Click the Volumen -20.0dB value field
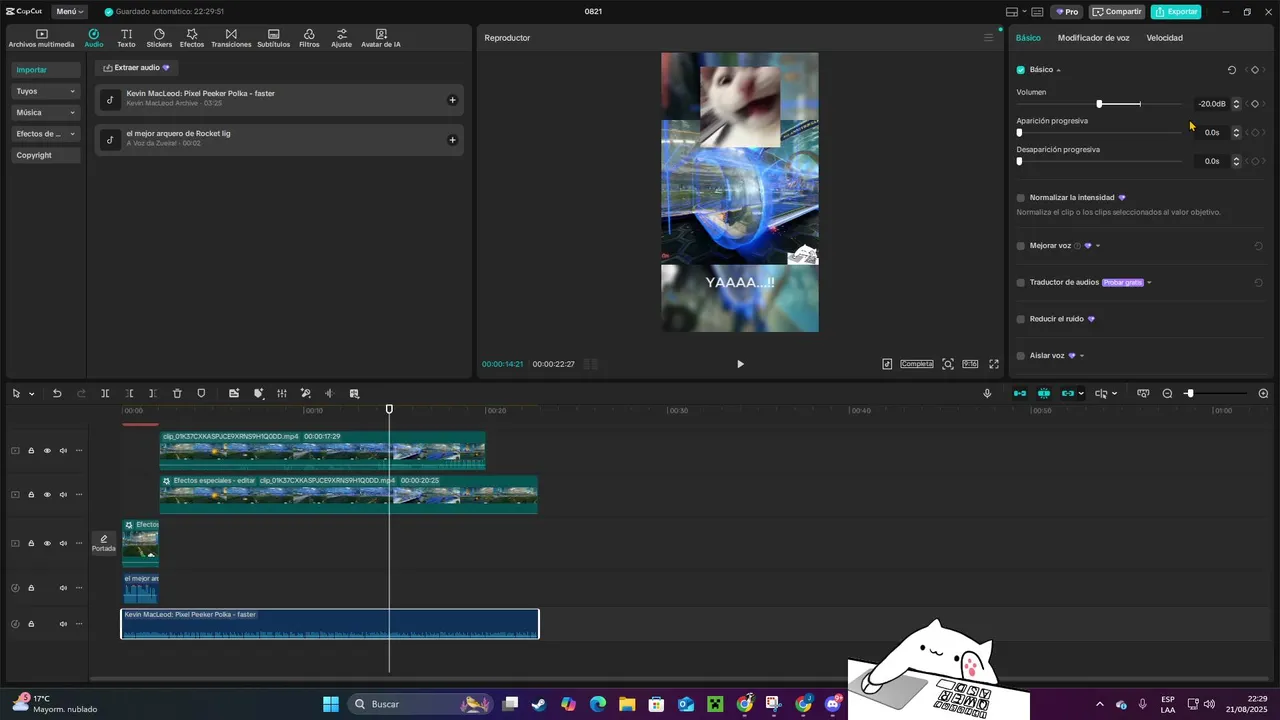Screen dimensions: 1280x720 point(1210,104)
